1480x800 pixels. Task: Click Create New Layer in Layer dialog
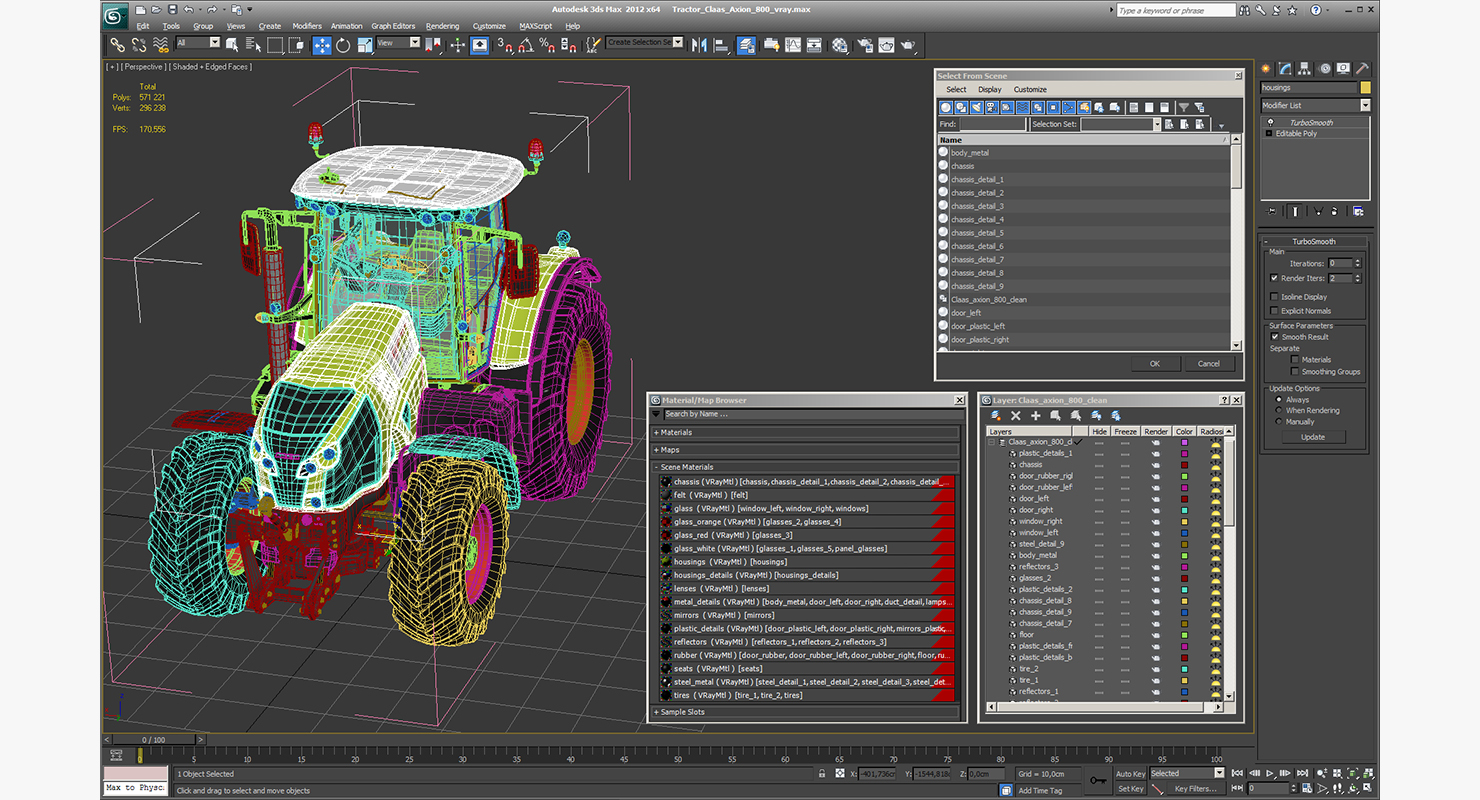click(x=996, y=415)
